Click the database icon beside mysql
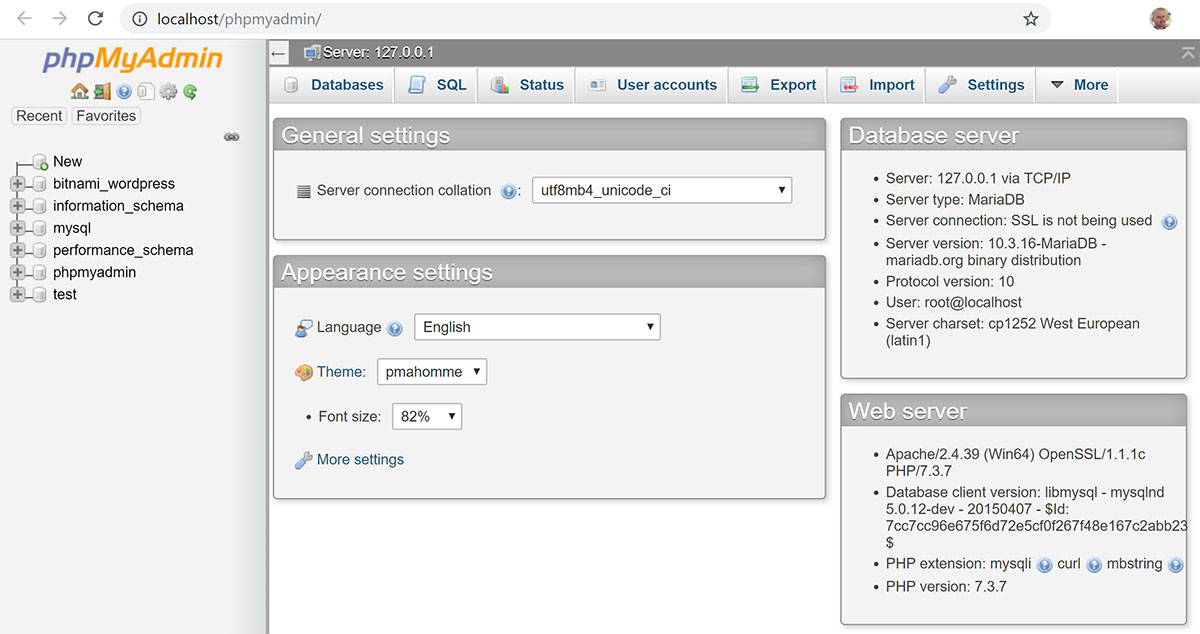This screenshot has height=634, width=1200. (x=39, y=228)
